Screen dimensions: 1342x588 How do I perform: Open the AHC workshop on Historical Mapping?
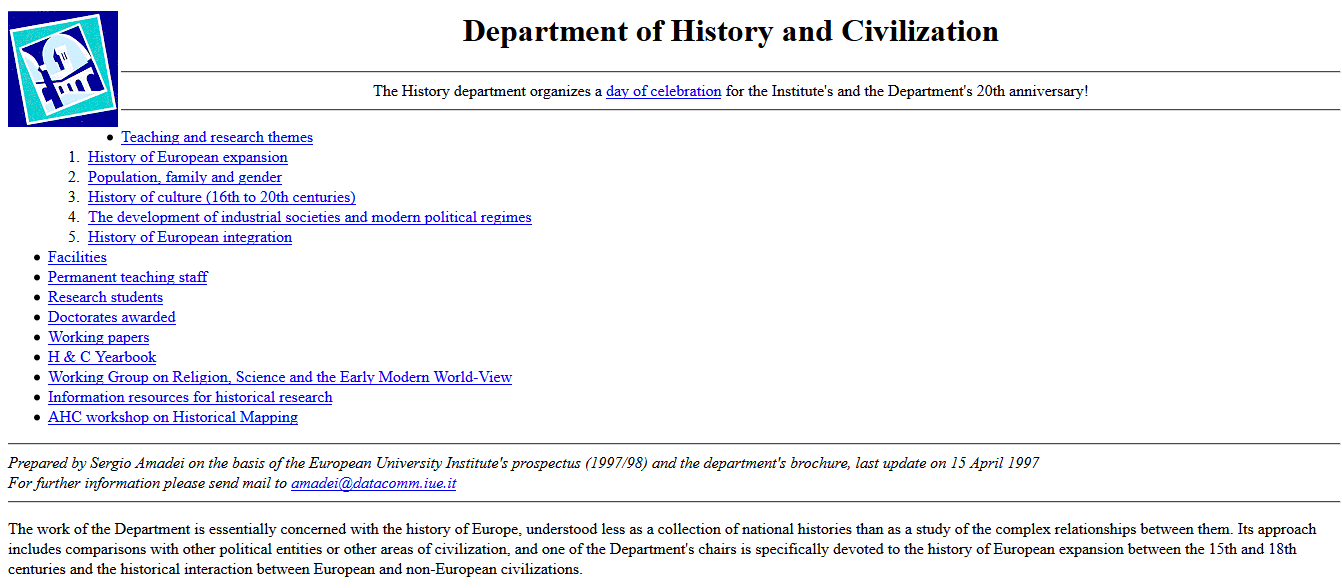coord(172,417)
